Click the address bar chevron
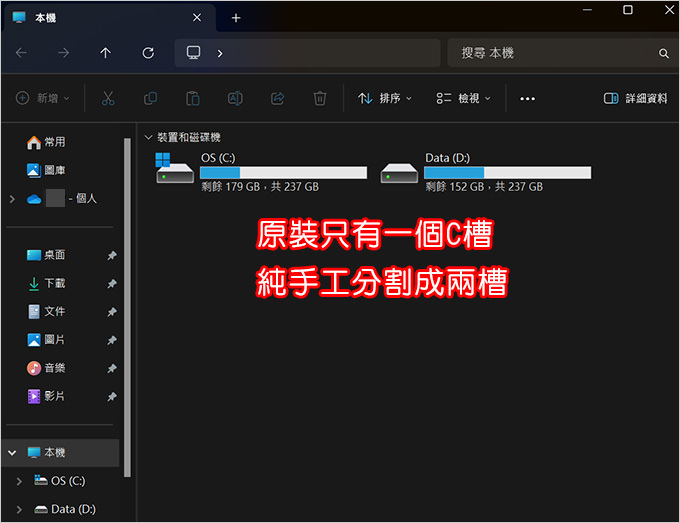Viewport: 680px width, 523px height. (x=220, y=53)
